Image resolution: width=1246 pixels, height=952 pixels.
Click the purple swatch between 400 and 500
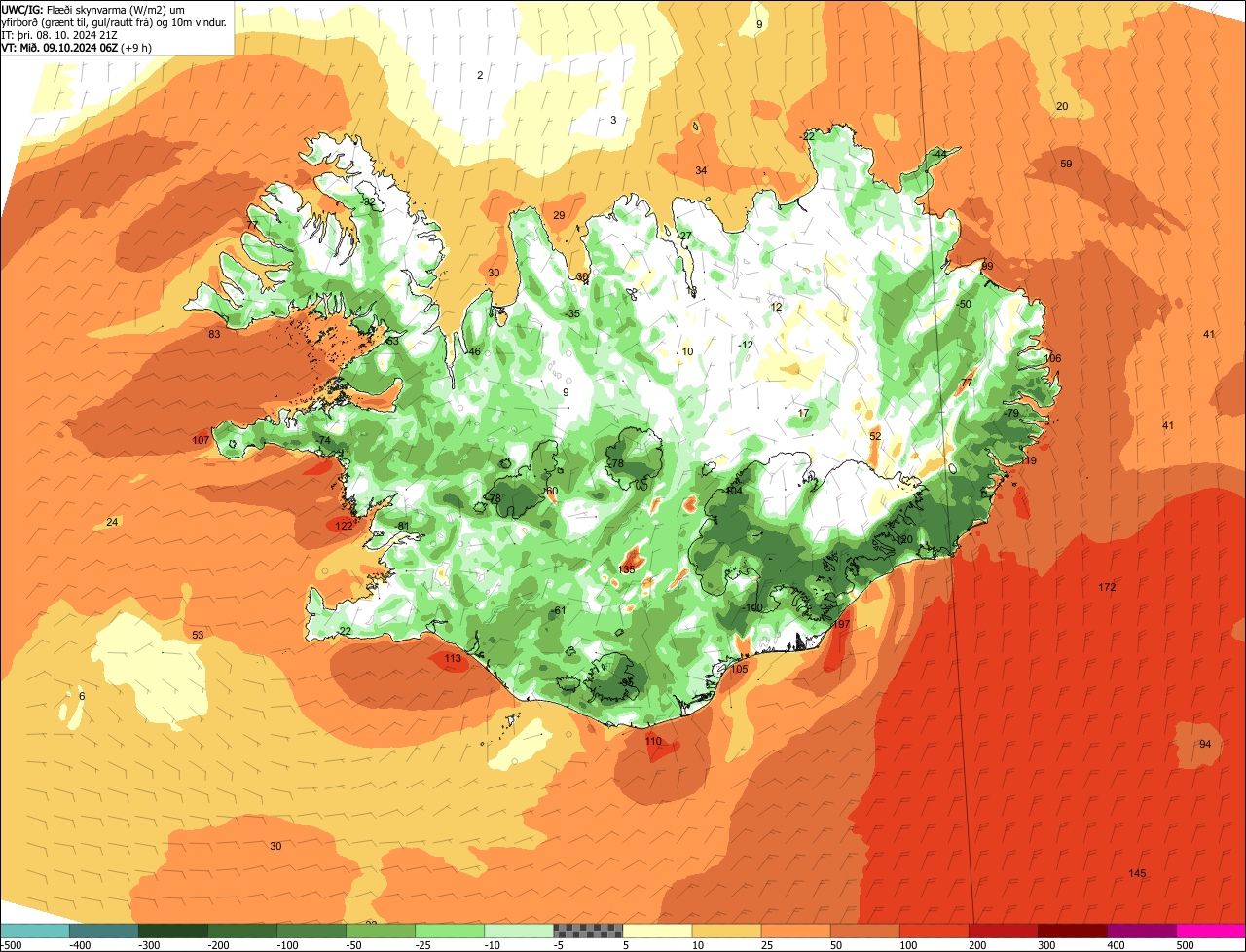click(1141, 931)
